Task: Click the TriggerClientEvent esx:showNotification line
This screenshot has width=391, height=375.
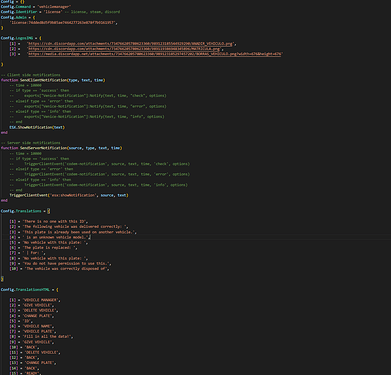Action: [69, 195]
